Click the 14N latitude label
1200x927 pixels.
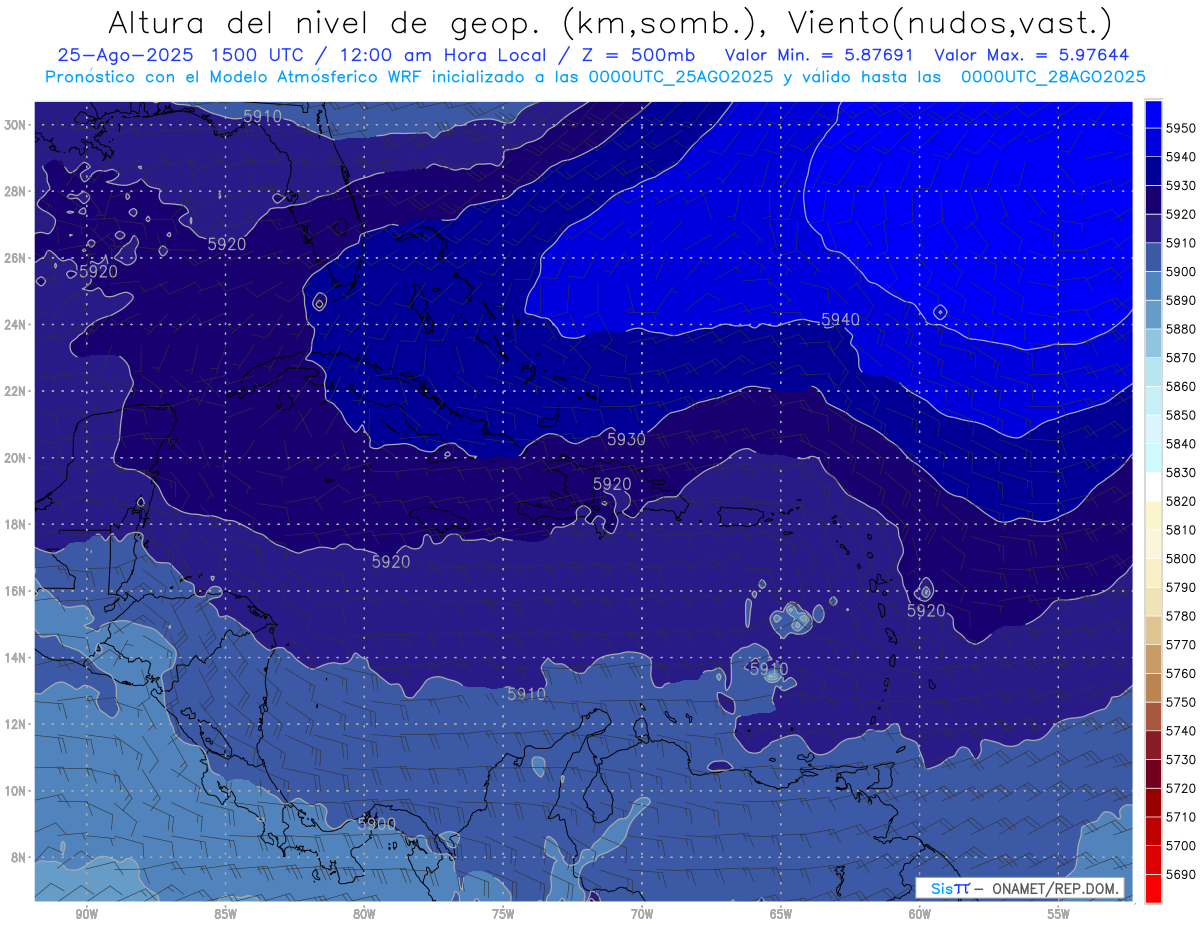[x=16, y=657]
